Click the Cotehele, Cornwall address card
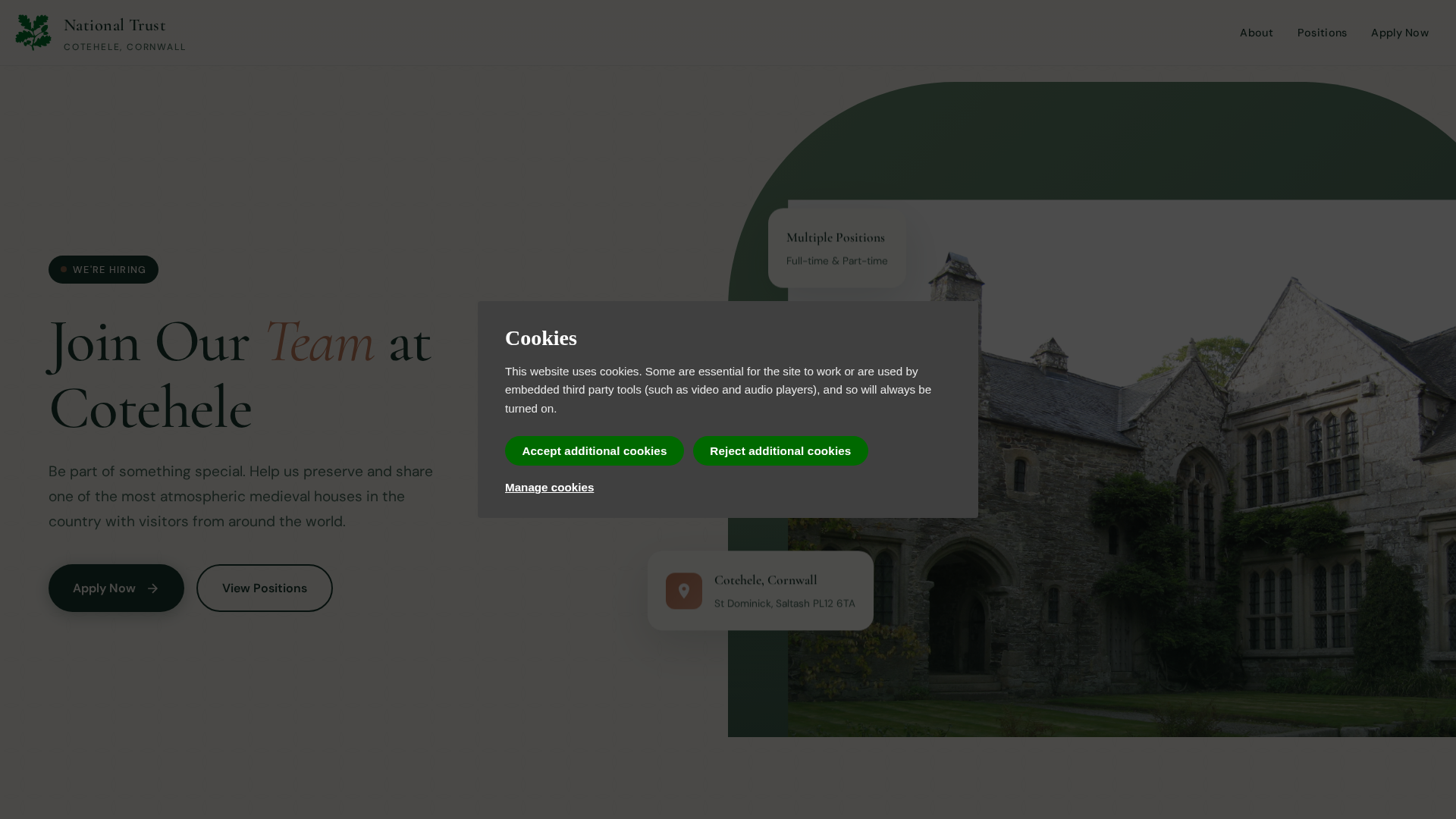The image size is (1456, 819). click(761, 591)
